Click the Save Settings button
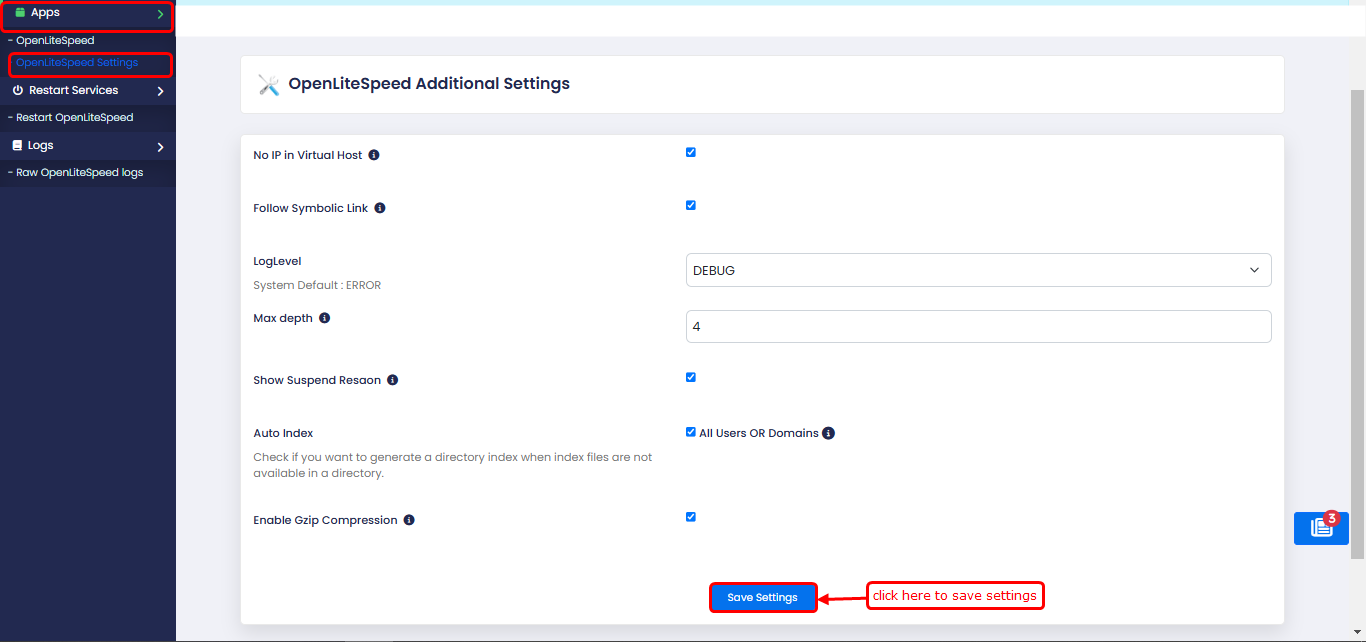 coord(763,596)
